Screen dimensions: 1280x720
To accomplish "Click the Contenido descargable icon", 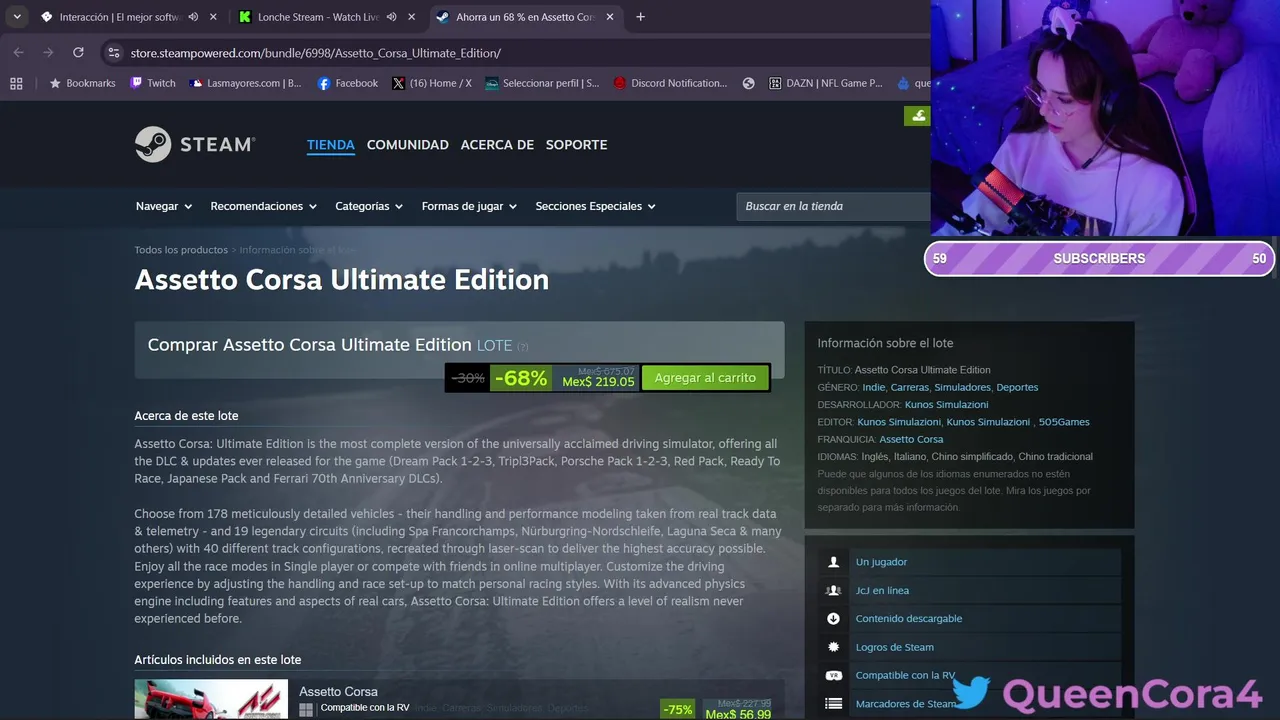I will point(833,618).
